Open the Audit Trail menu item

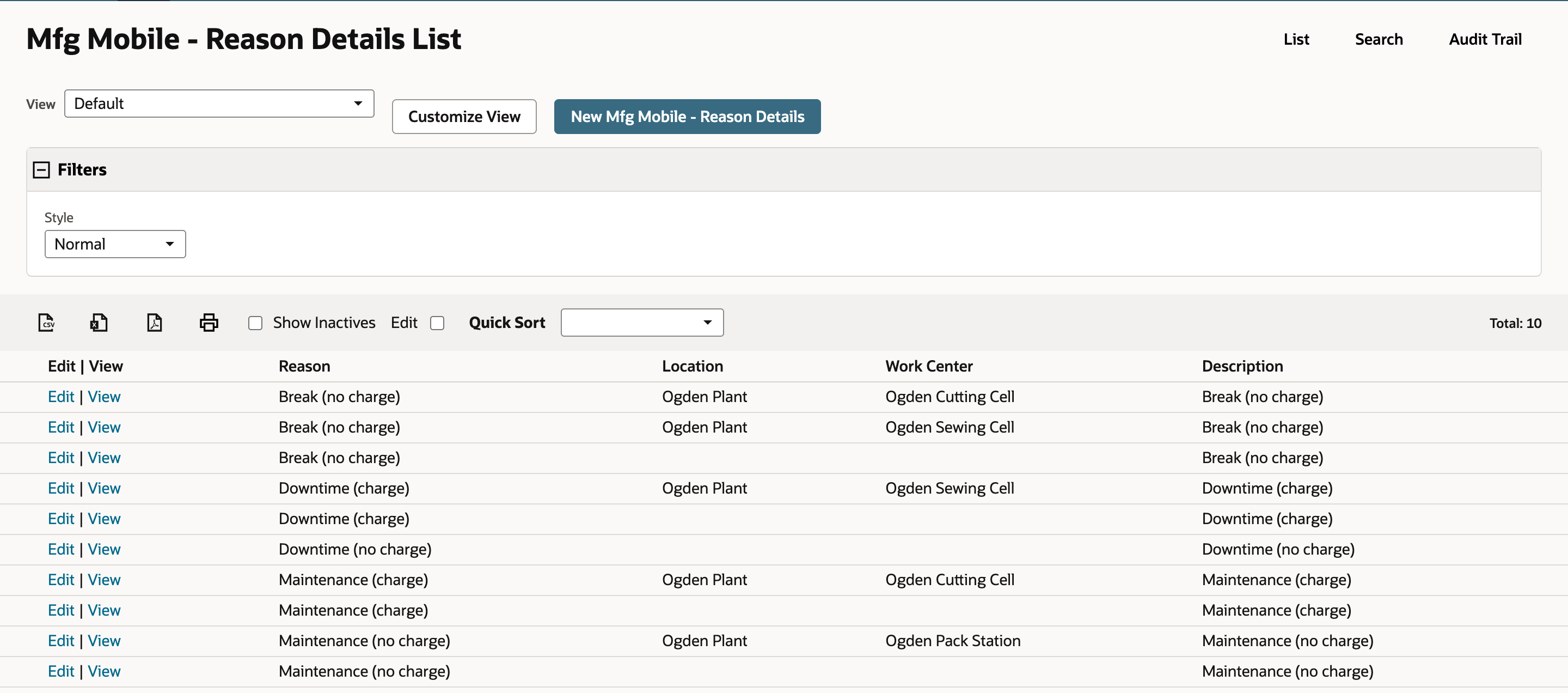pyautogui.click(x=1485, y=39)
